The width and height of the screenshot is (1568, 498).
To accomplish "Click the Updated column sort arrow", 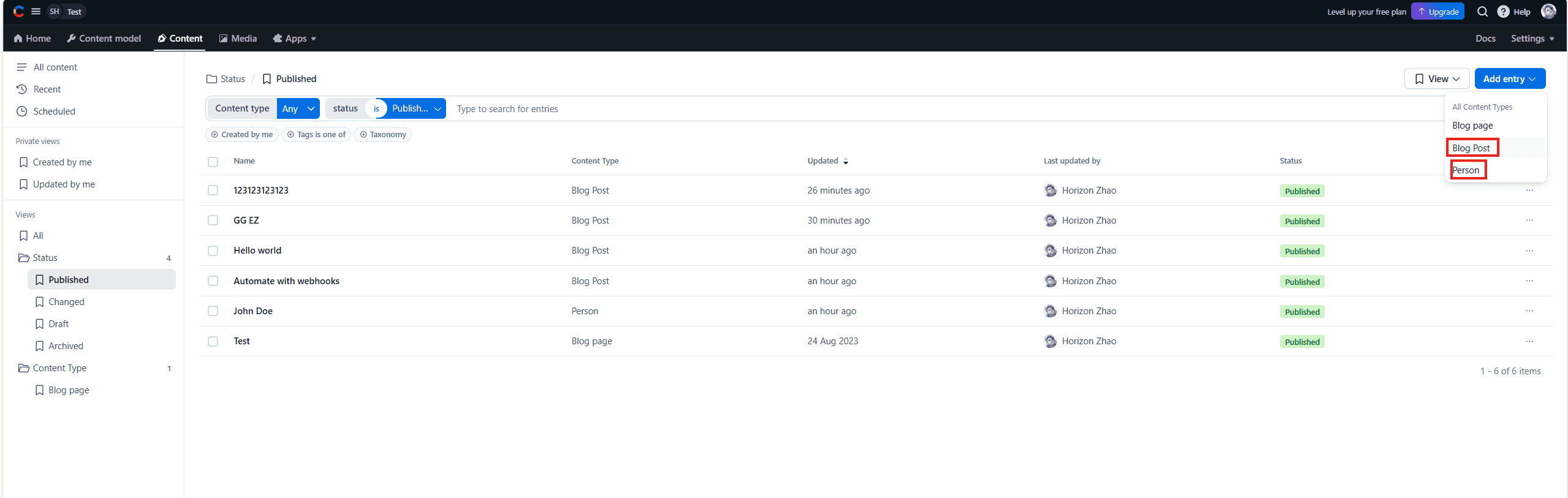I will click(x=846, y=161).
